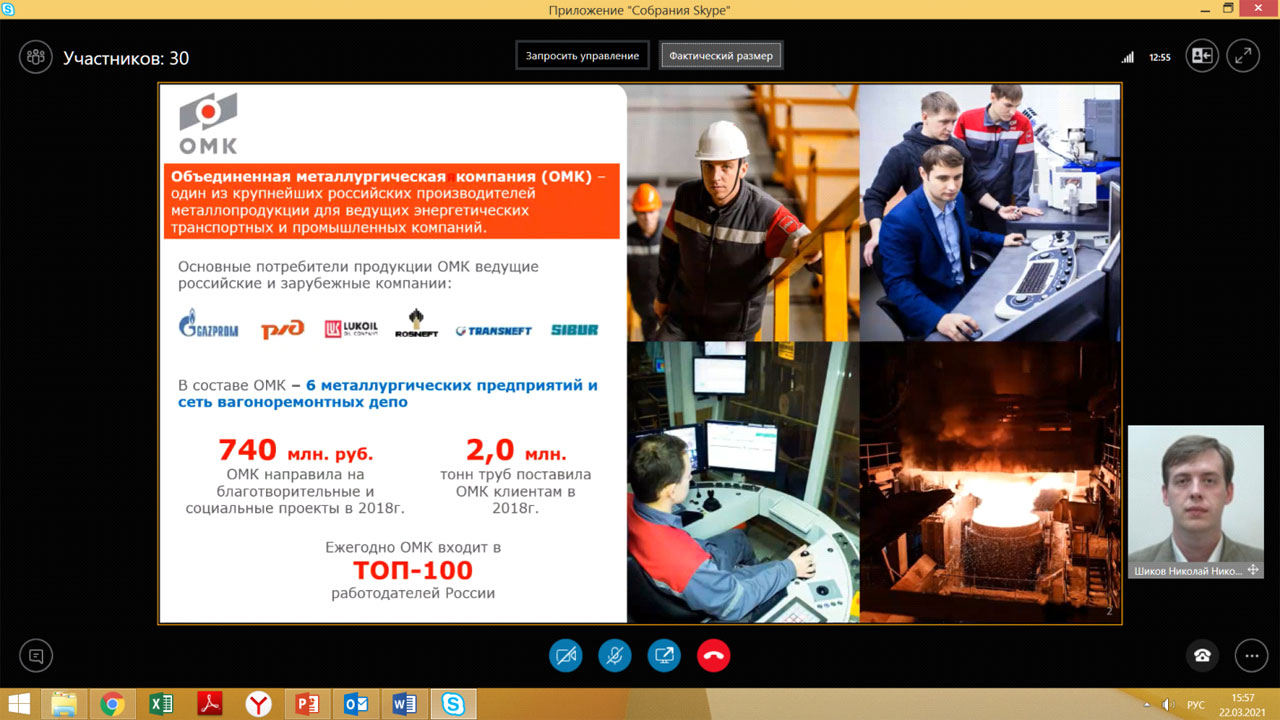Open the taskbar clock showing 15:57

pyautogui.click(x=1243, y=704)
